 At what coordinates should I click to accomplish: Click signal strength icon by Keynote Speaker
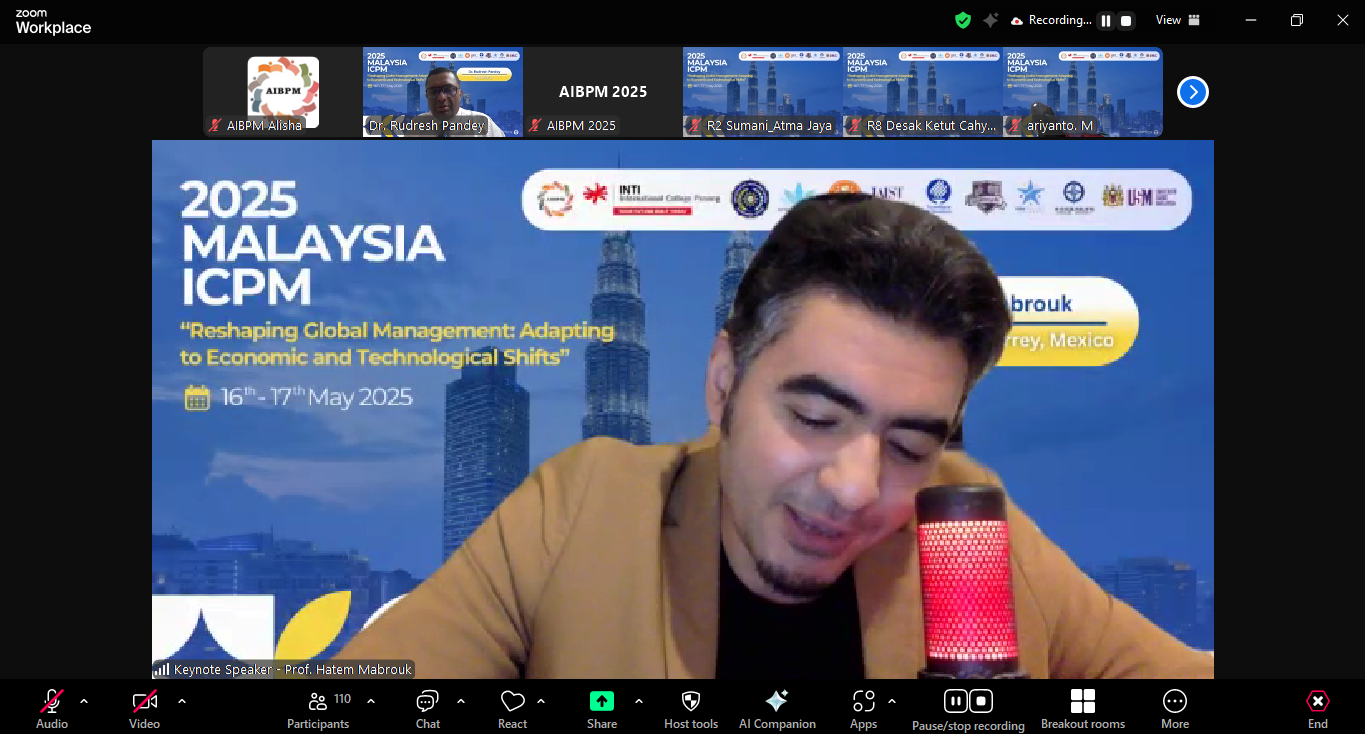click(x=161, y=670)
